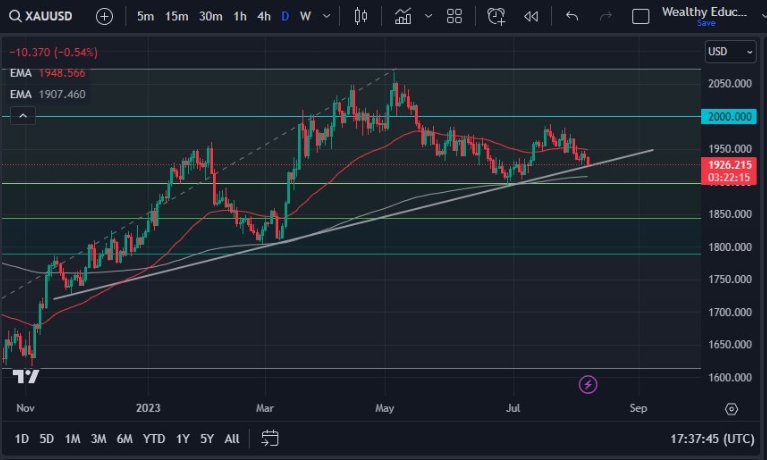Viewport: 767px width, 460px height.
Task: Open the XAUUSD symbol search
Action: click(45, 16)
